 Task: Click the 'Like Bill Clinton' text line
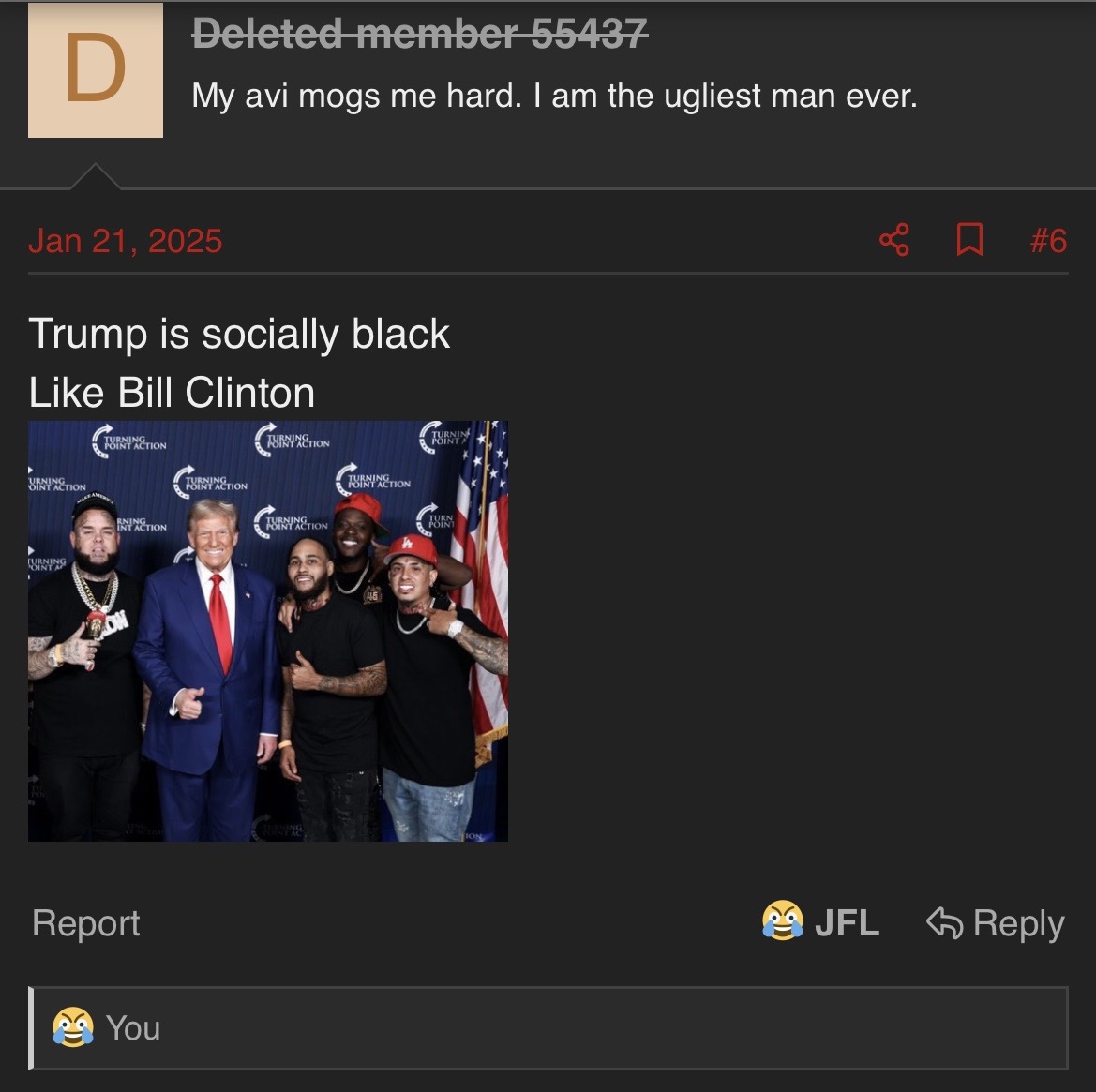tap(172, 393)
